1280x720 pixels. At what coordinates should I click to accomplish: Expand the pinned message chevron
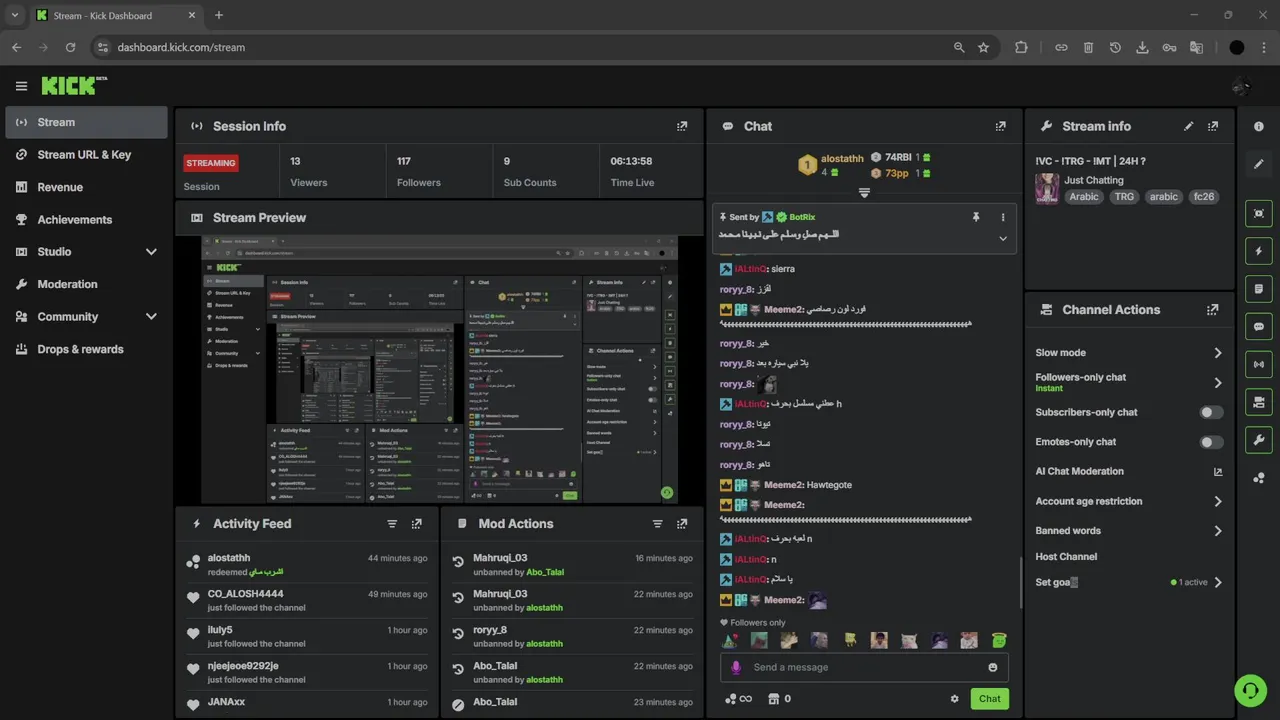coord(1003,238)
